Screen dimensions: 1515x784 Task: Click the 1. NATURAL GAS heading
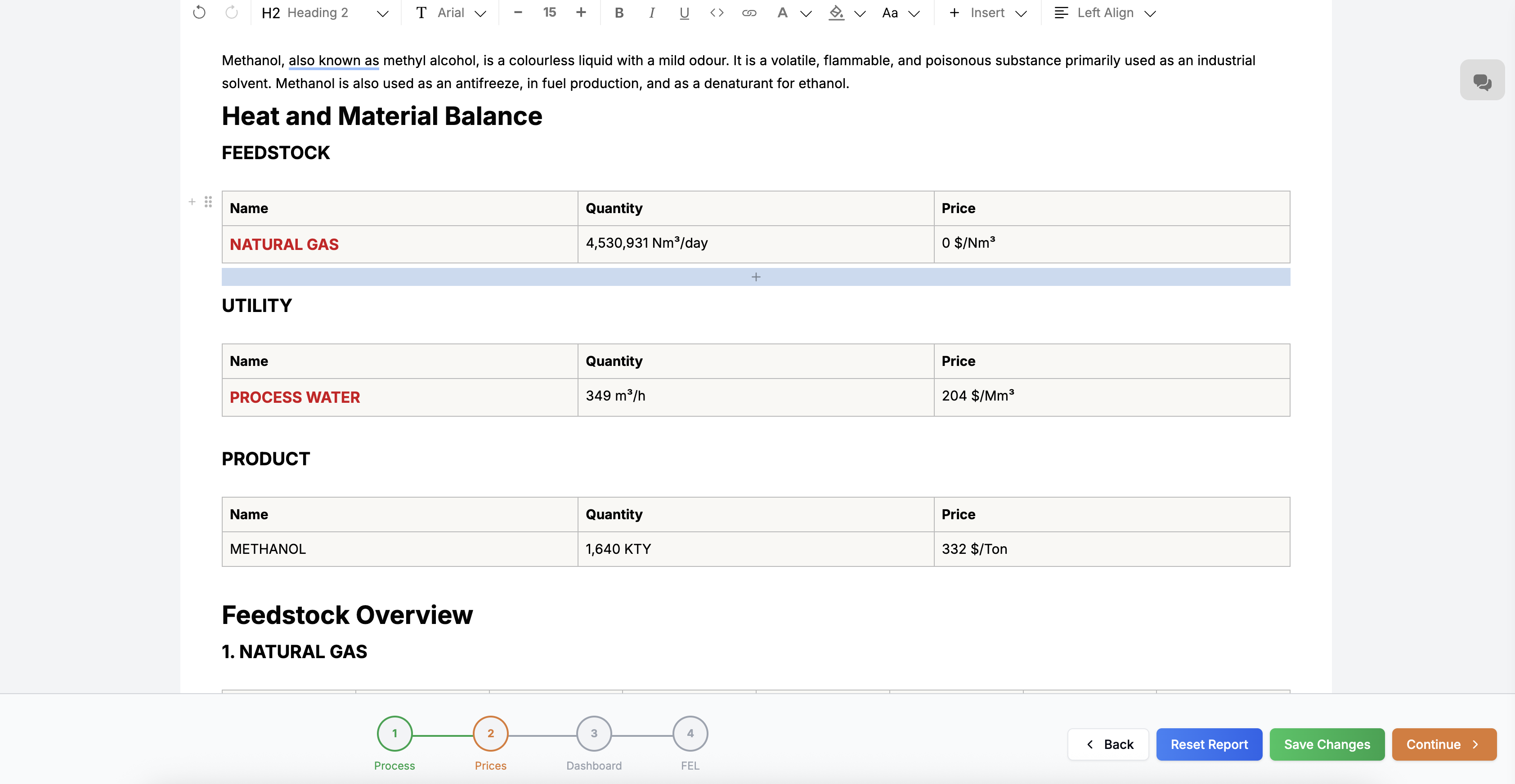tap(294, 651)
